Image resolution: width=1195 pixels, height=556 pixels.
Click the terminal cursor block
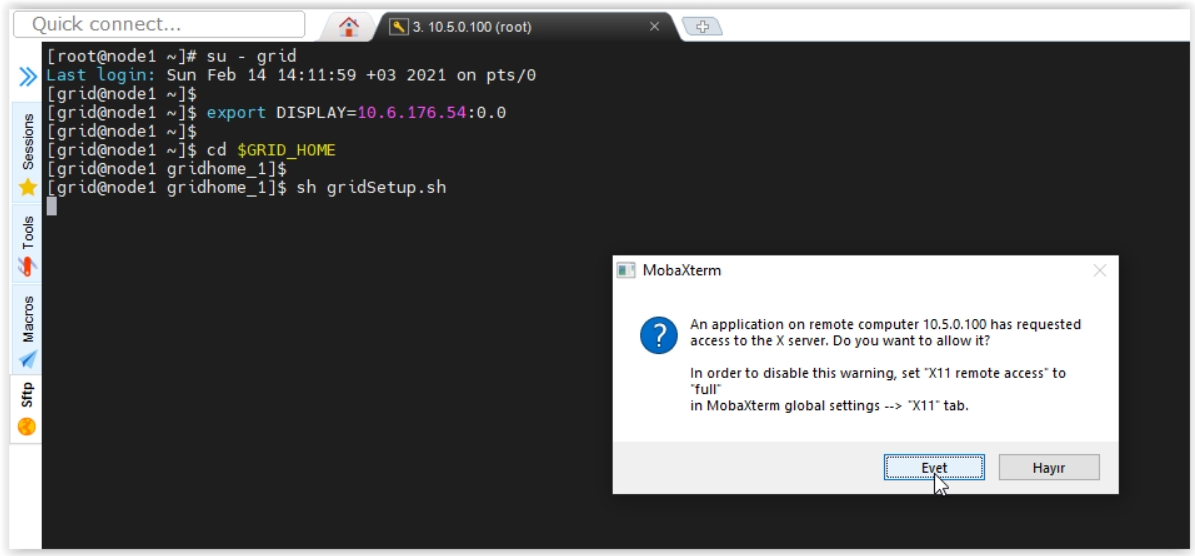click(51, 206)
